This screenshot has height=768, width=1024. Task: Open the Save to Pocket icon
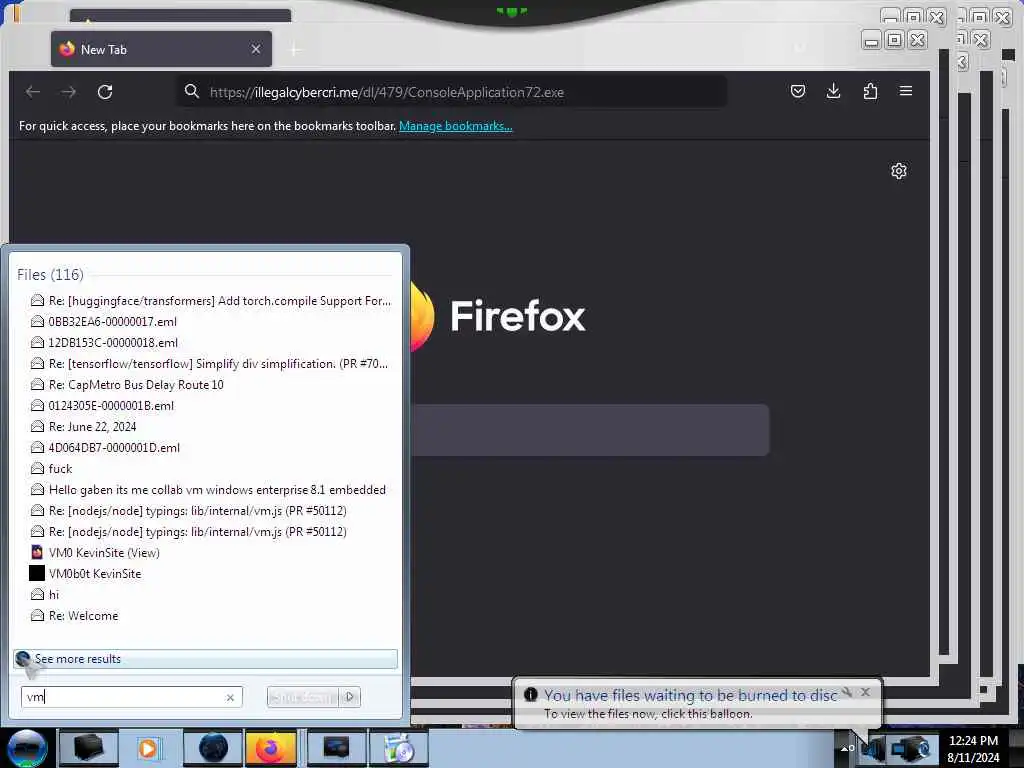tap(797, 91)
